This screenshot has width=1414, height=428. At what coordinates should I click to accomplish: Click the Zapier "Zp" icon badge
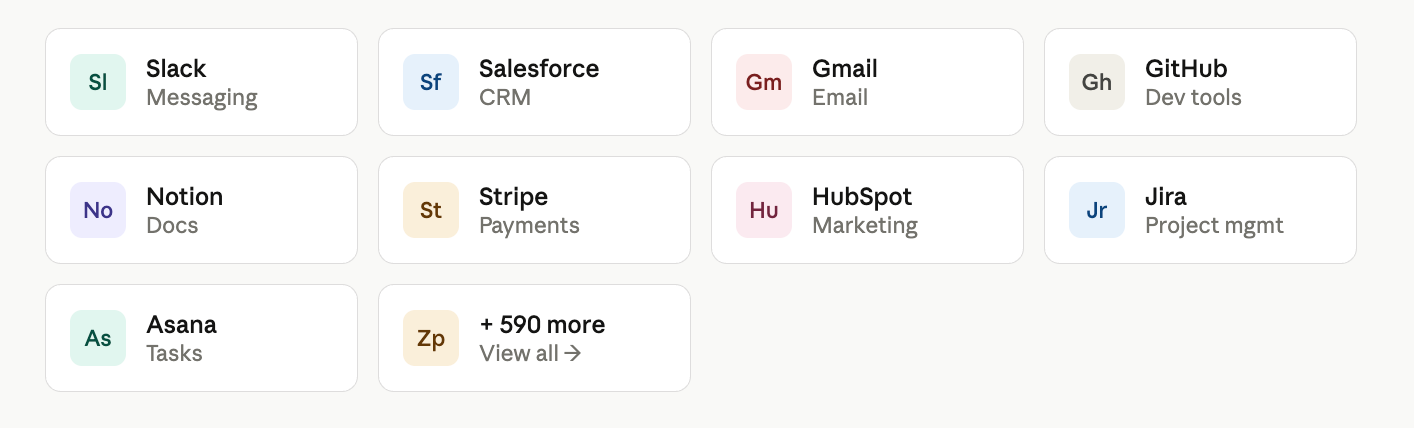pyautogui.click(x=431, y=338)
